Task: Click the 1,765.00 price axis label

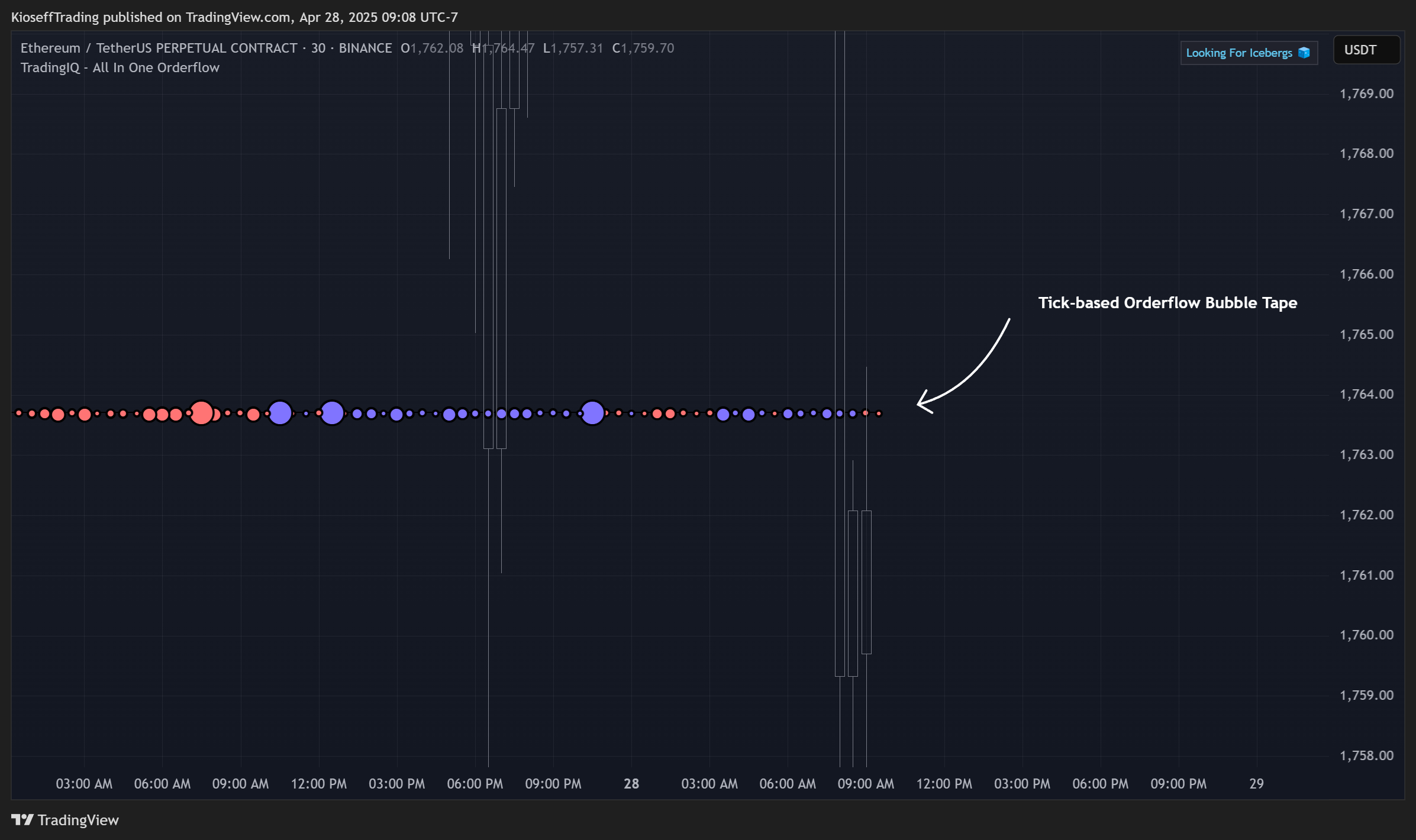Action: pyautogui.click(x=1366, y=334)
